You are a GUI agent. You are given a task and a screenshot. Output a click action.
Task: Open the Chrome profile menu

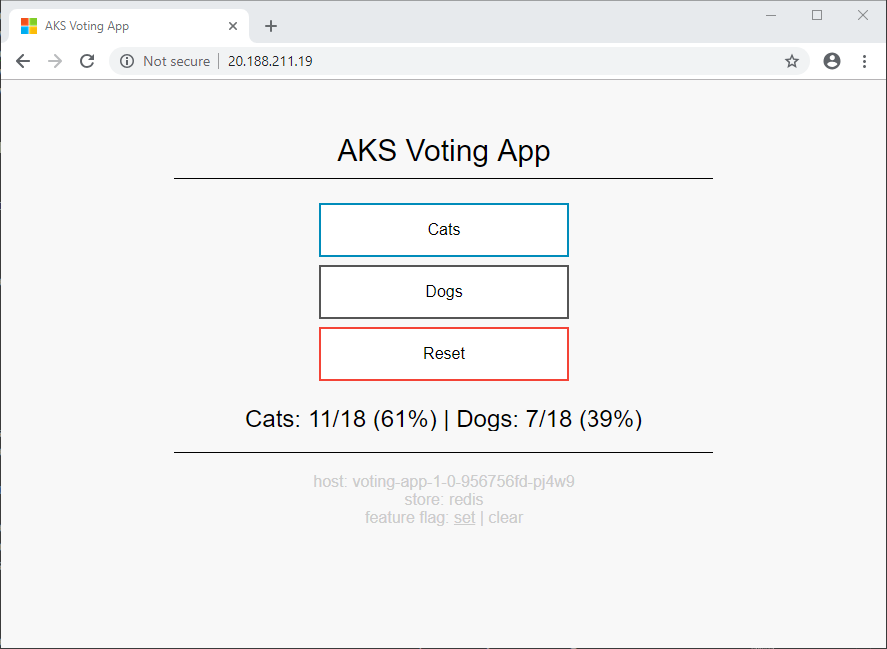(832, 61)
